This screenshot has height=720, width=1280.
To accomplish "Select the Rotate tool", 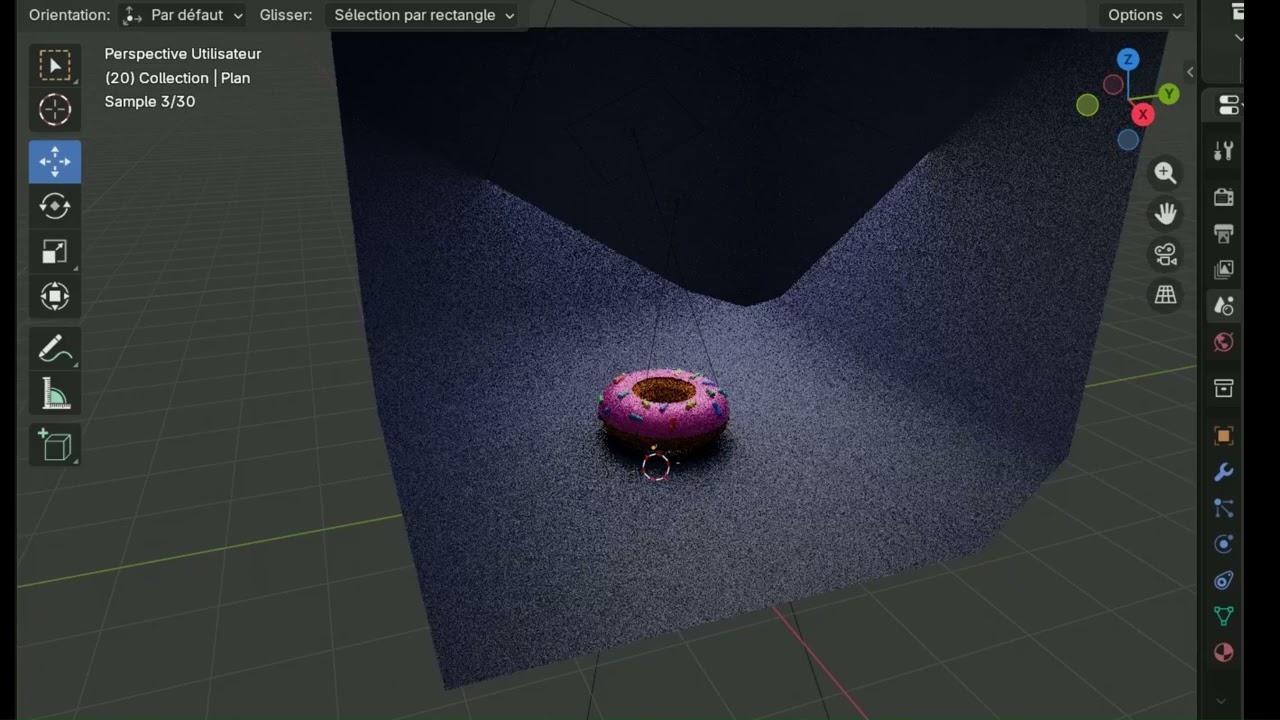I will (x=54, y=206).
